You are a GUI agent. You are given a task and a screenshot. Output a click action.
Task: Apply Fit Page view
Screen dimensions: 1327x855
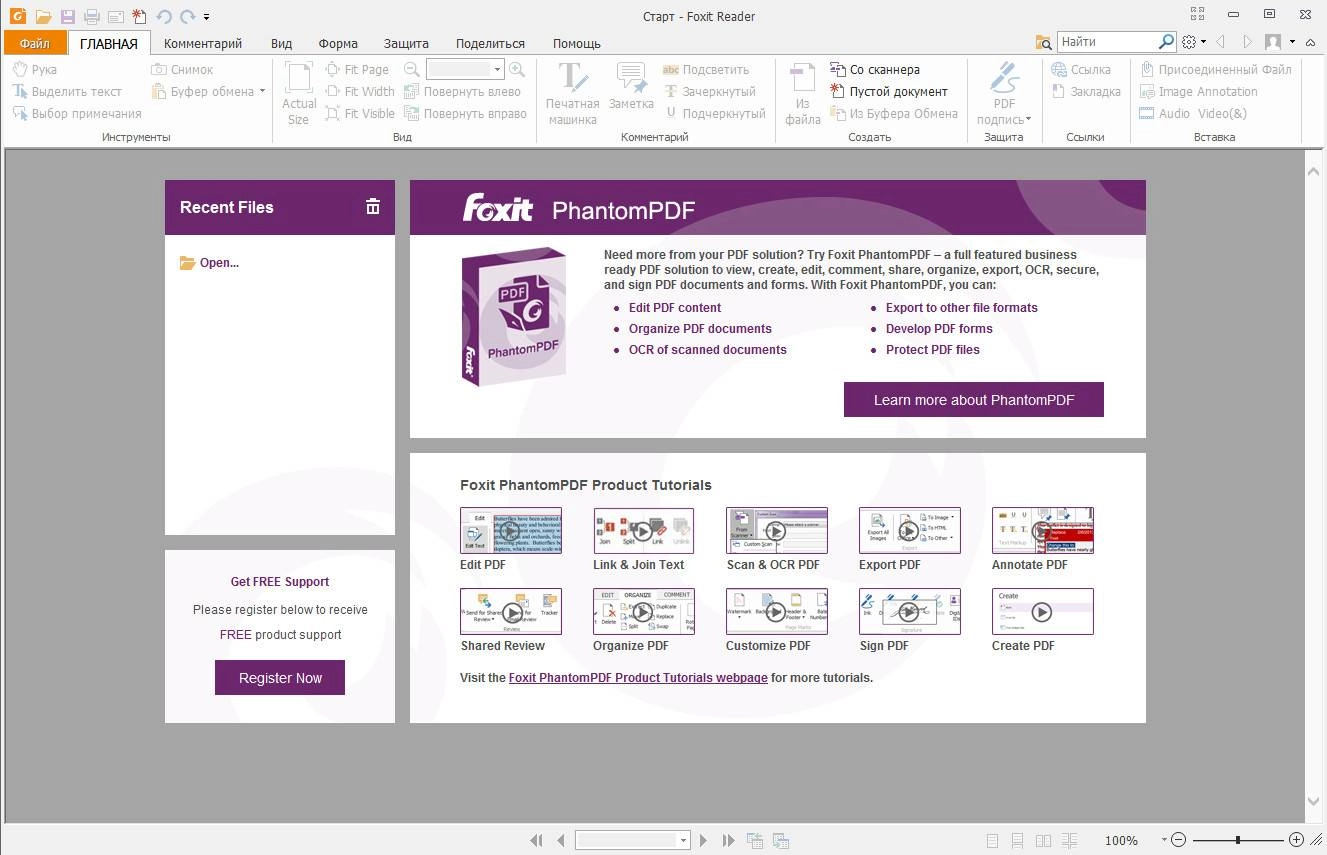point(357,69)
